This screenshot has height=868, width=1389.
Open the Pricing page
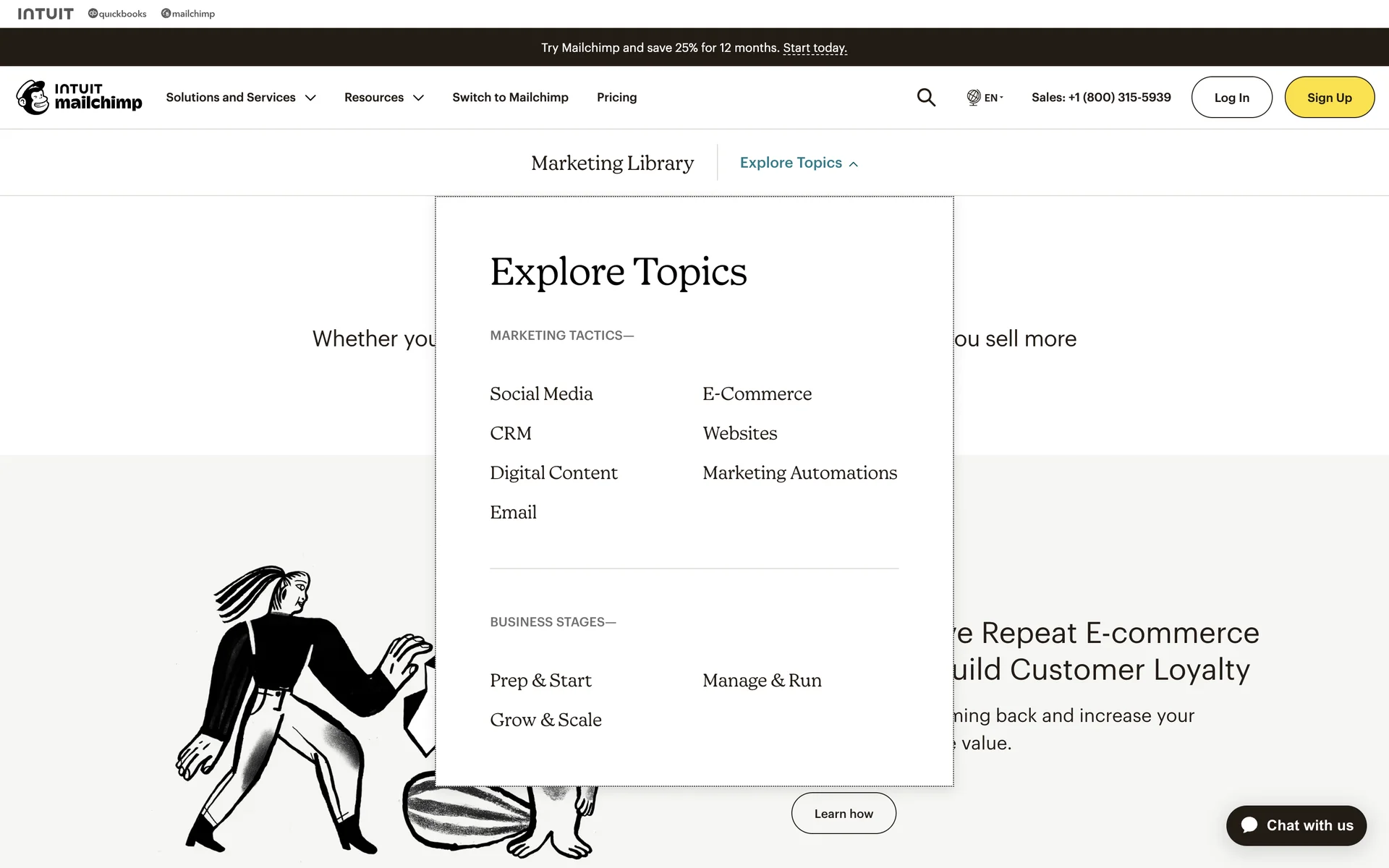tap(616, 97)
